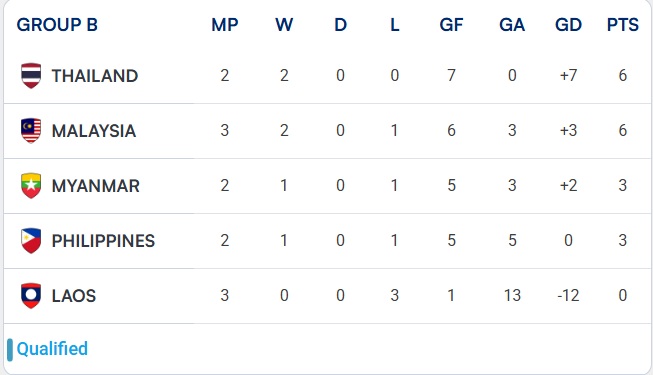
Task: Select Thailand's +7 goal difference cell
Action: 568,75
